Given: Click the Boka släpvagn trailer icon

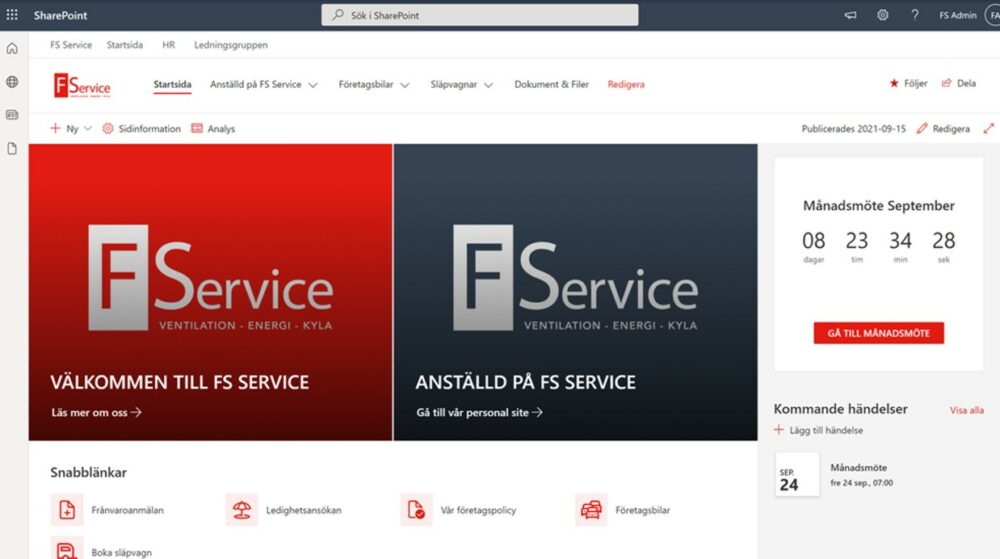Looking at the screenshot, I should coord(67,548).
